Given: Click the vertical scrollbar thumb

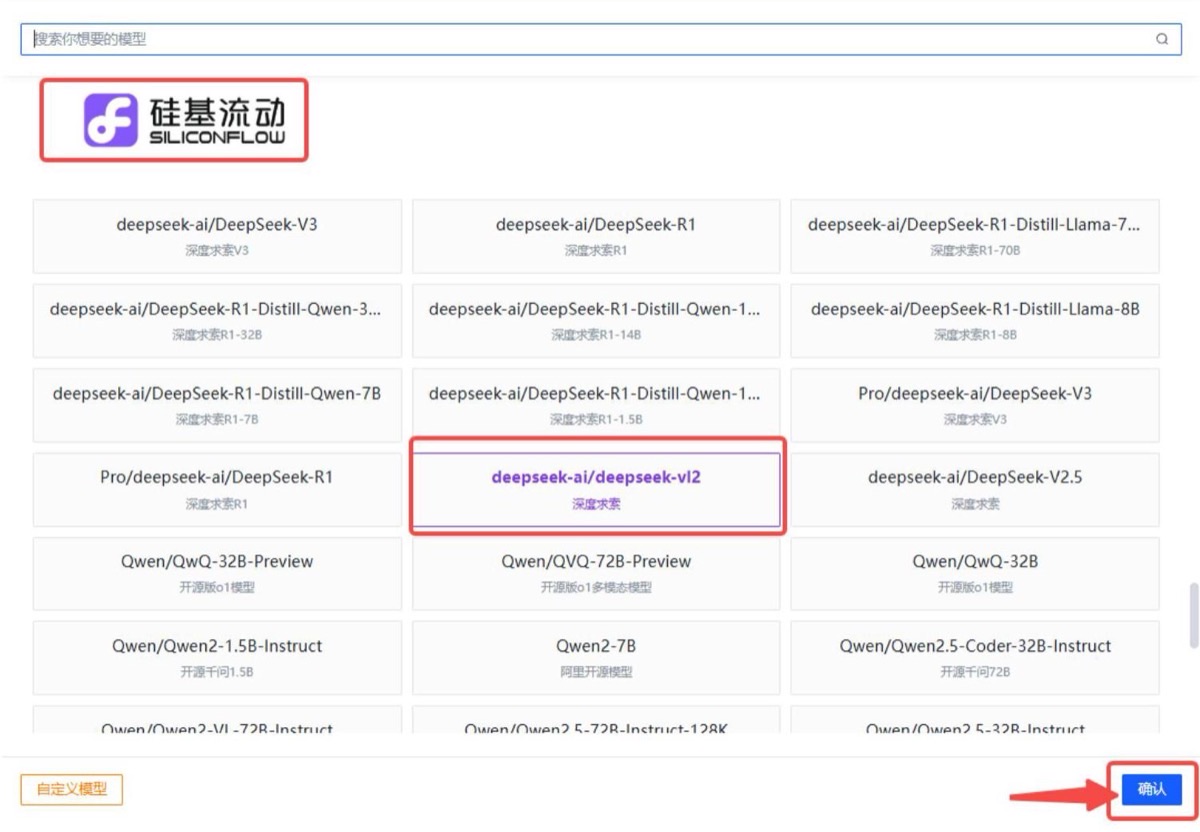Looking at the screenshot, I should click(1193, 615).
